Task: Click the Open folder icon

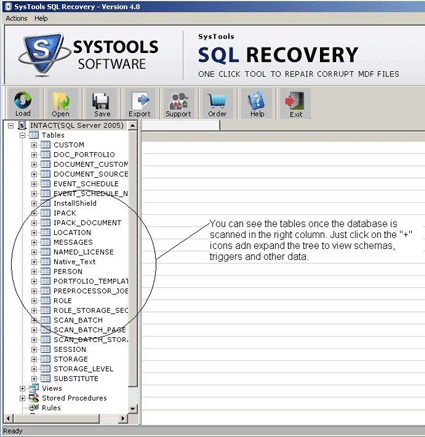Action: coord(61,104)
